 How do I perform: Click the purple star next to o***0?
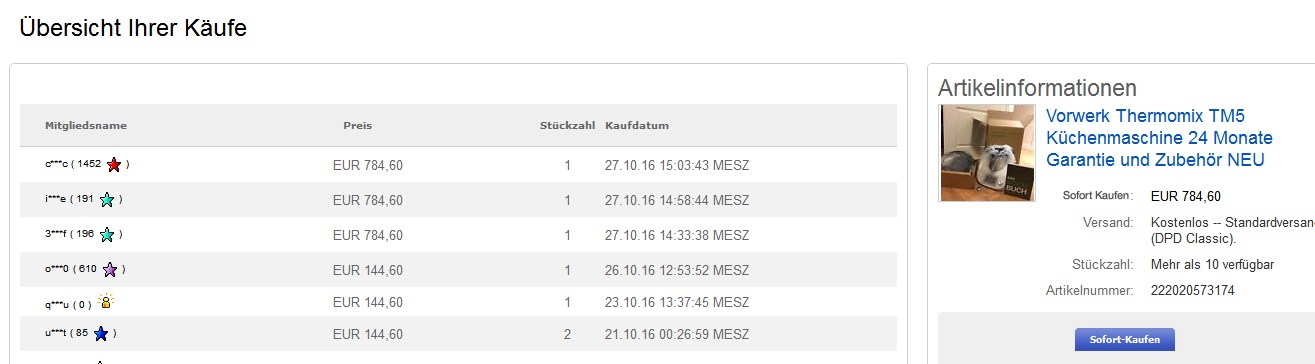(x=110, y=270)
